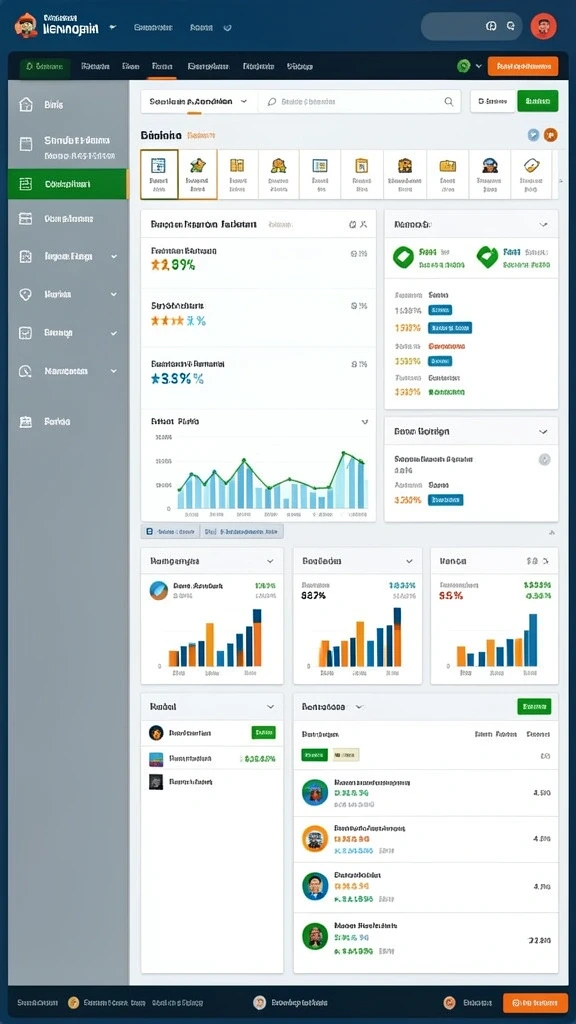Click the orange round icon right of the section heading
Image resolution: width=576 pixels, height=1024 pixels.
551,135
